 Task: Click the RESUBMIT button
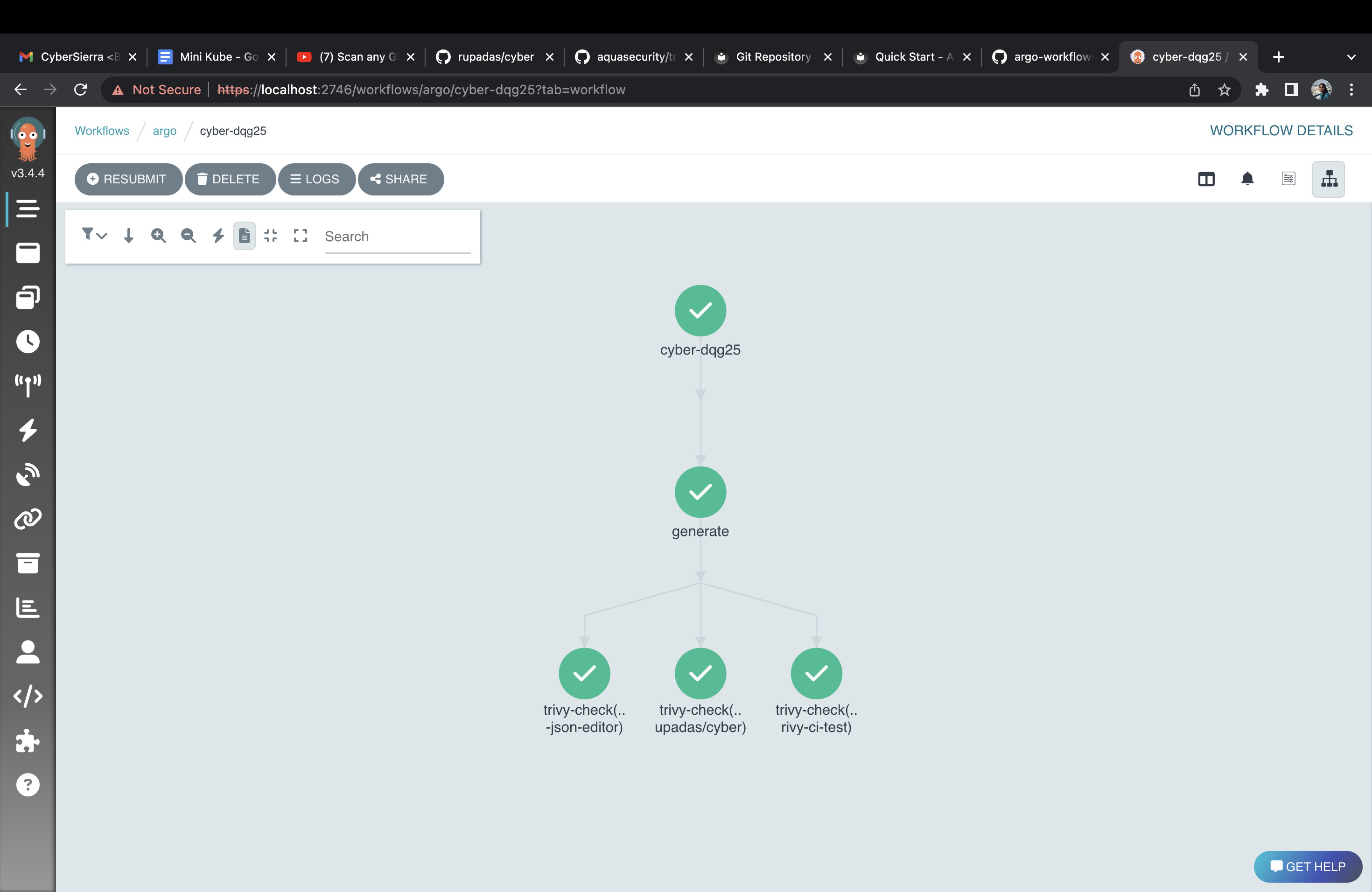pos(127,179)
